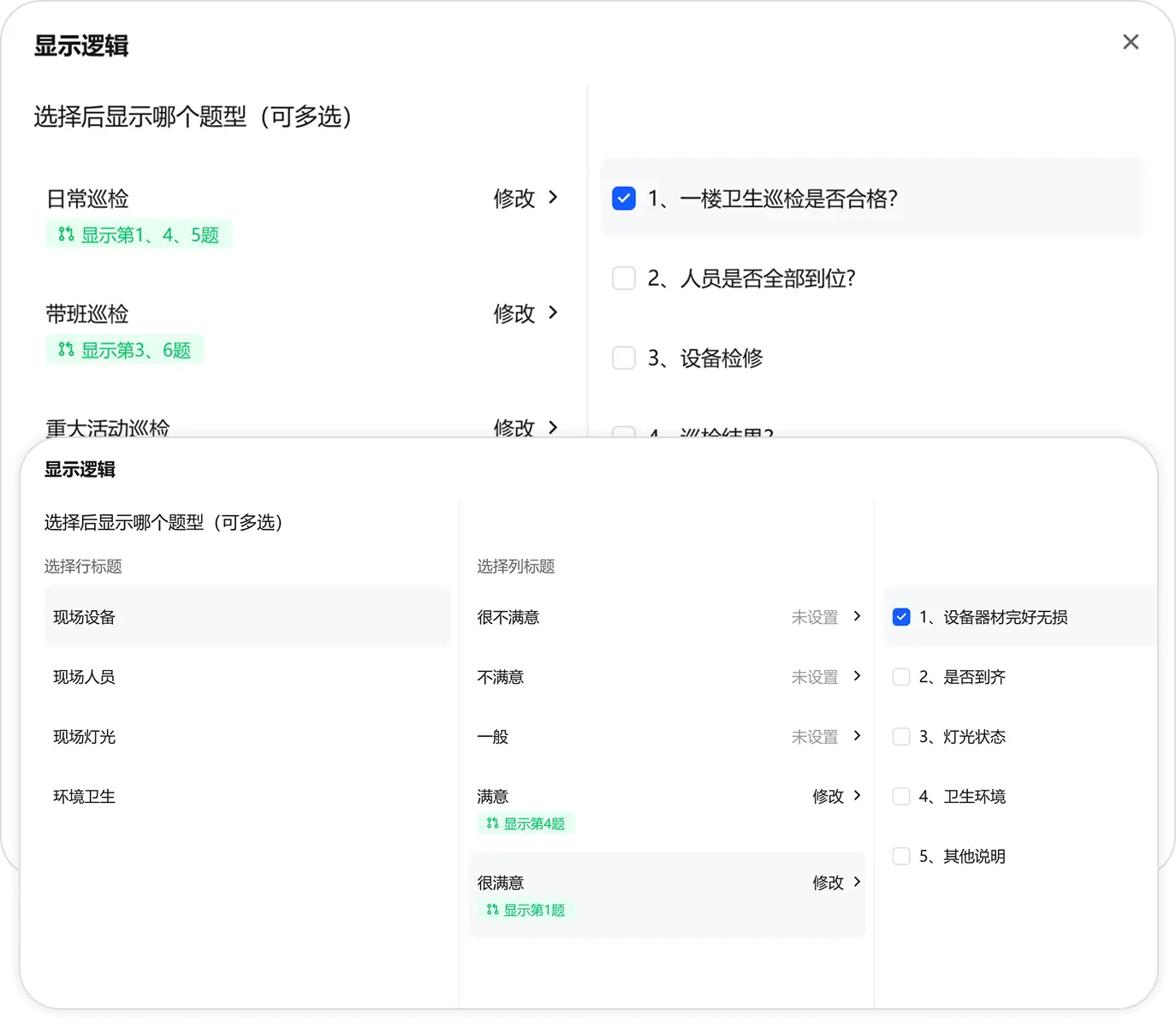Check 2、是否到齐
The height and width of the screenshot is (1027, 1176).
tap(901, 677)
